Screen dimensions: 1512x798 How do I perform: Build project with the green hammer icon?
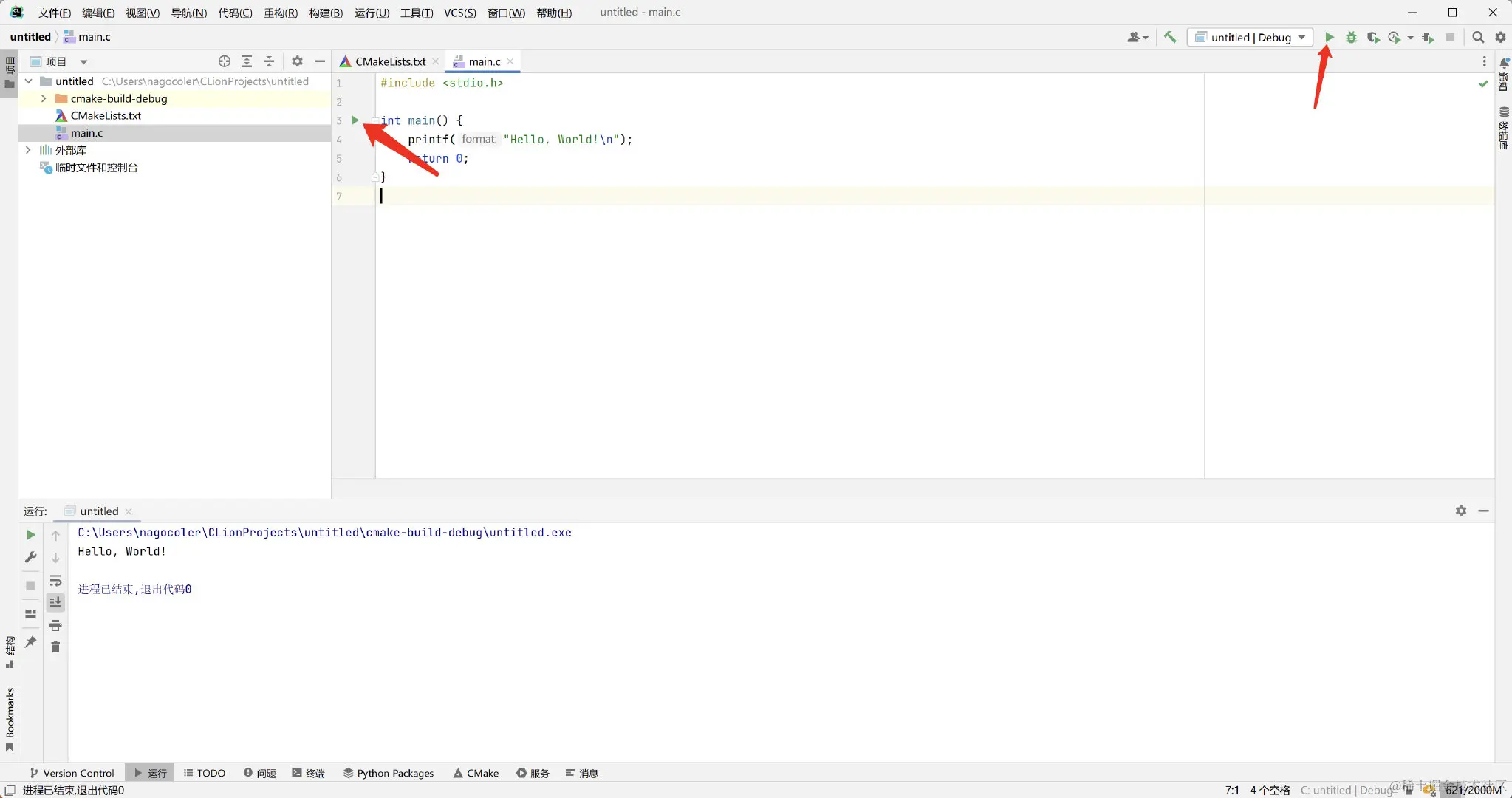(x=1170, y=37)
